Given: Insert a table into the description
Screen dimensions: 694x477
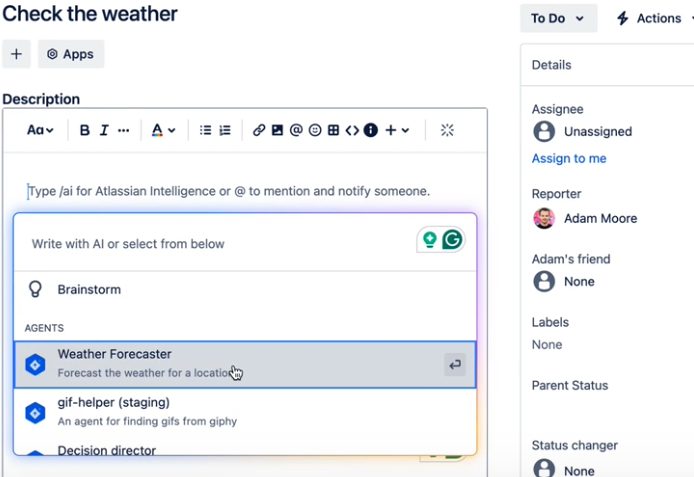Looking at the screenshot, I should point(334,130).
